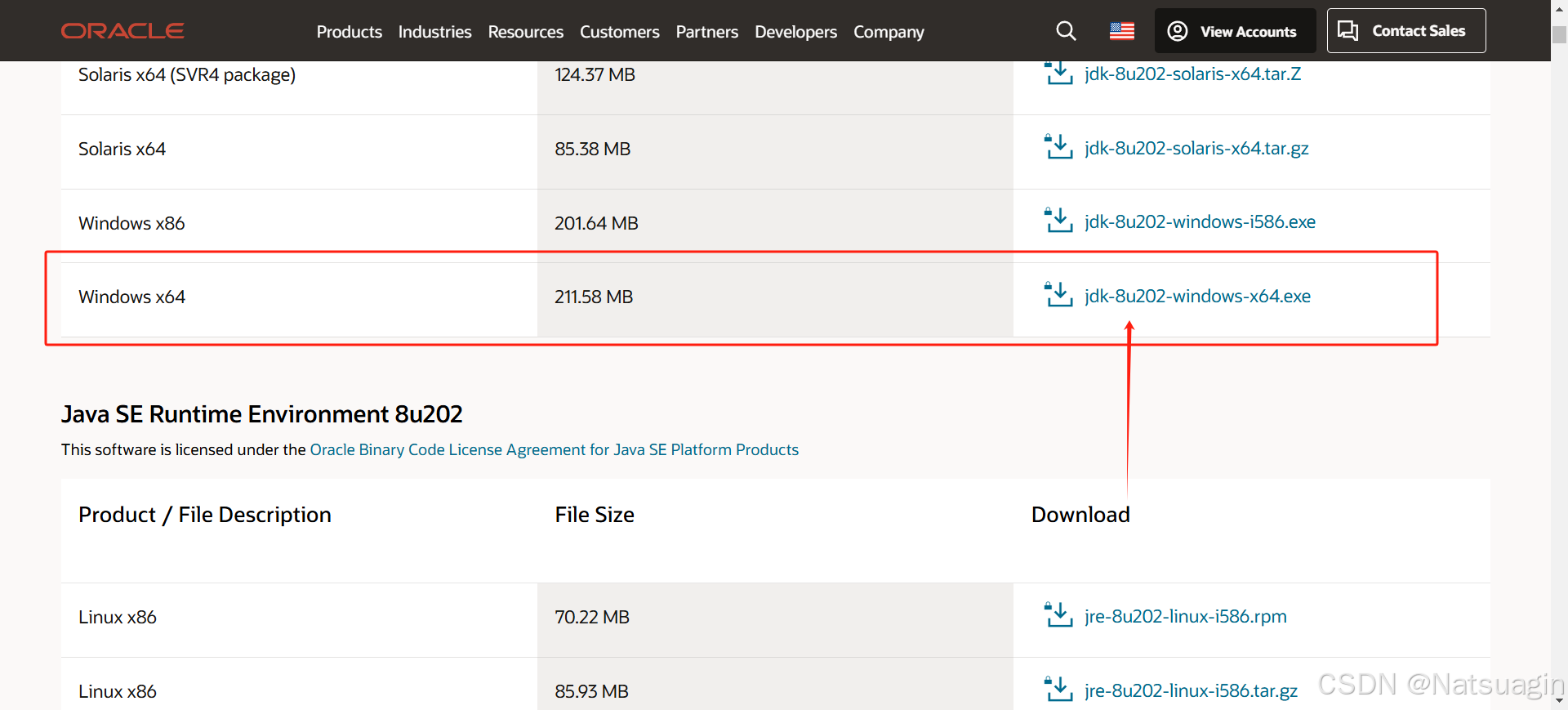Select the '201.64 MB' file size
This screenshot has height=710, width=1568.
coord(596,223)
